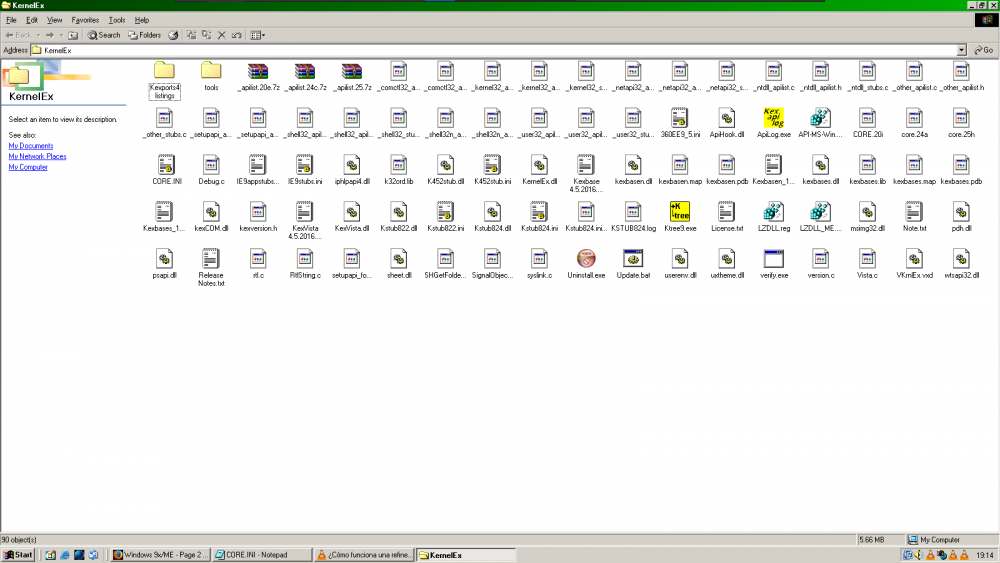1000x563 pixels.
Task: Open the Tools menu
Action: pyautogui.click(x=117, y=20)
